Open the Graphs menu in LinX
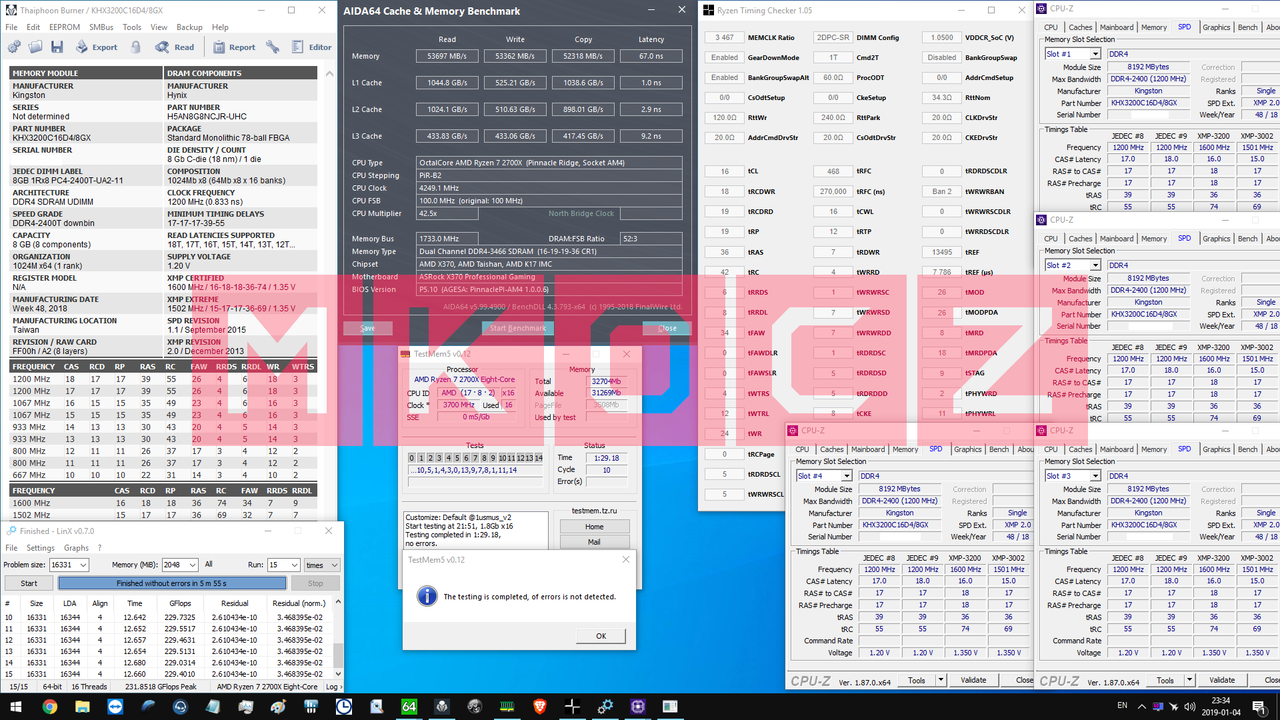Screen dimensions: 1280x720 (x=76, y=548)
